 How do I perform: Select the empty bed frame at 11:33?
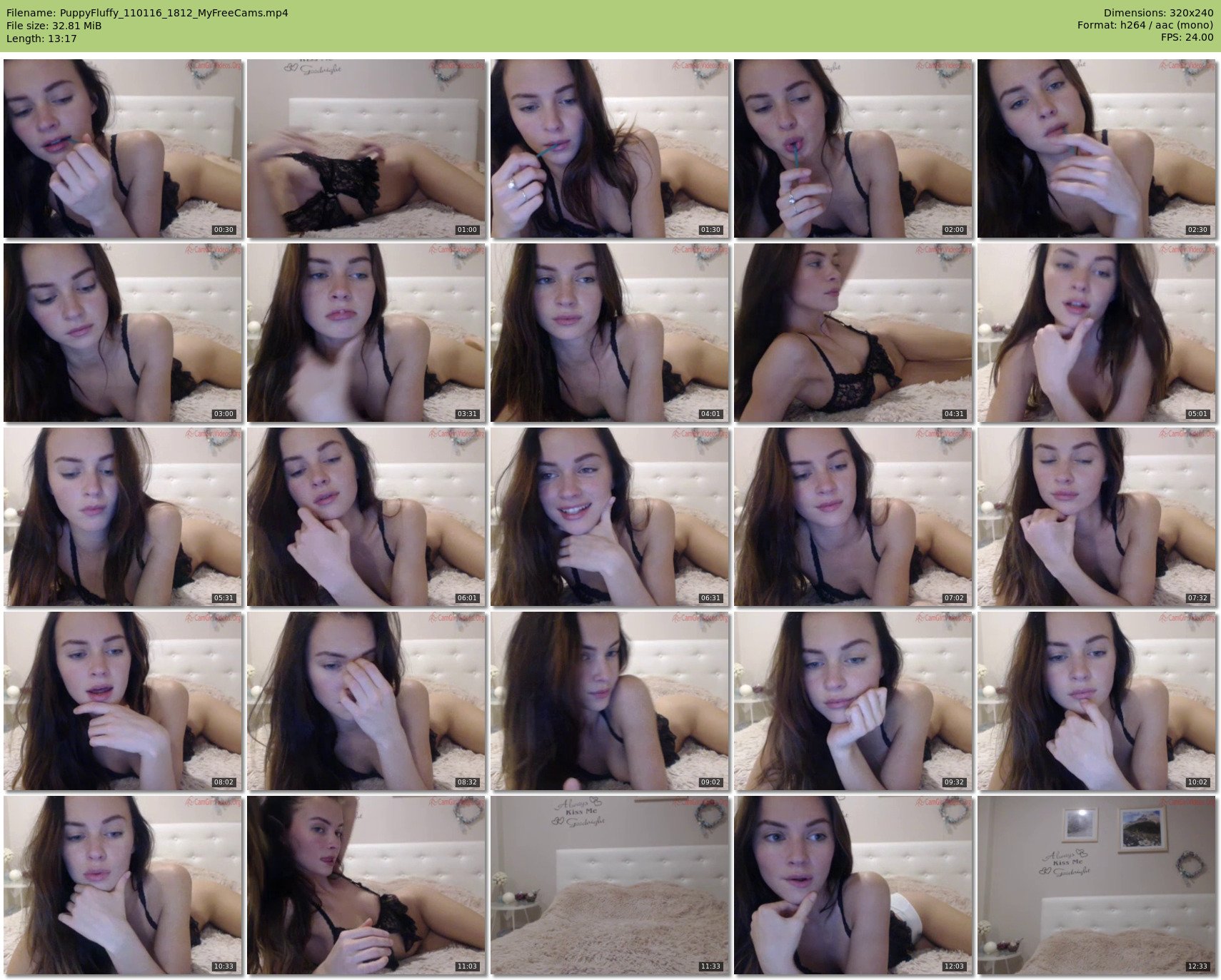[x=609, y=884]
